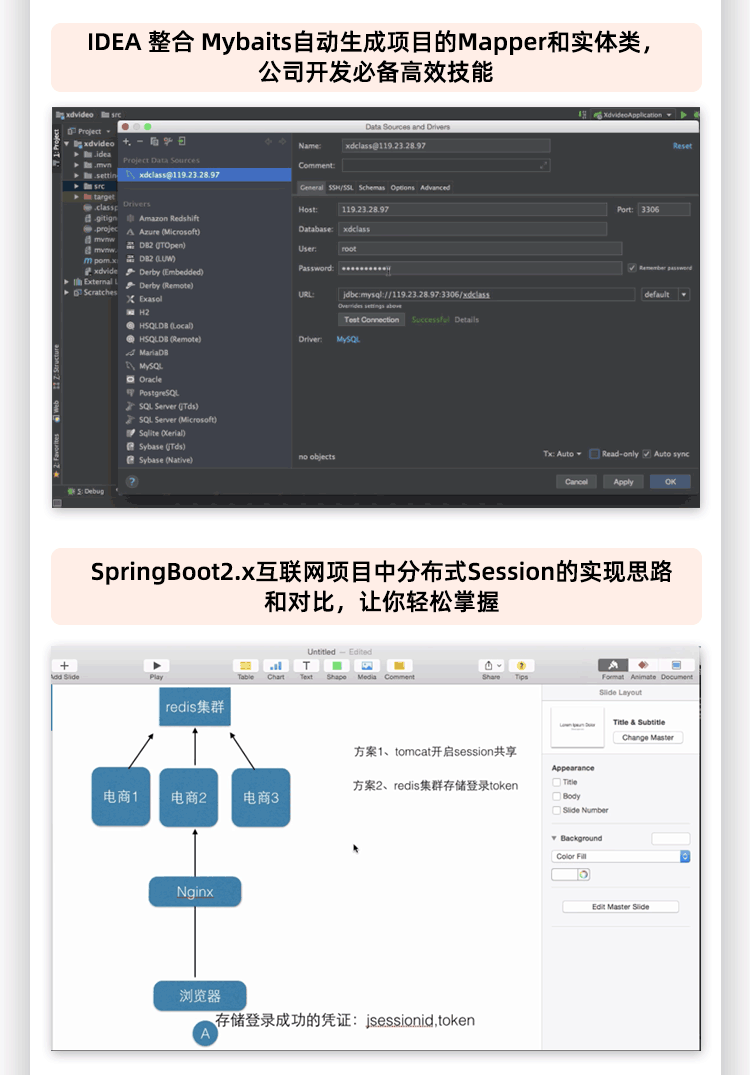Click the remove data source minus icon
Viewport: 750px width, 1075px height.
tap(140, 142)
